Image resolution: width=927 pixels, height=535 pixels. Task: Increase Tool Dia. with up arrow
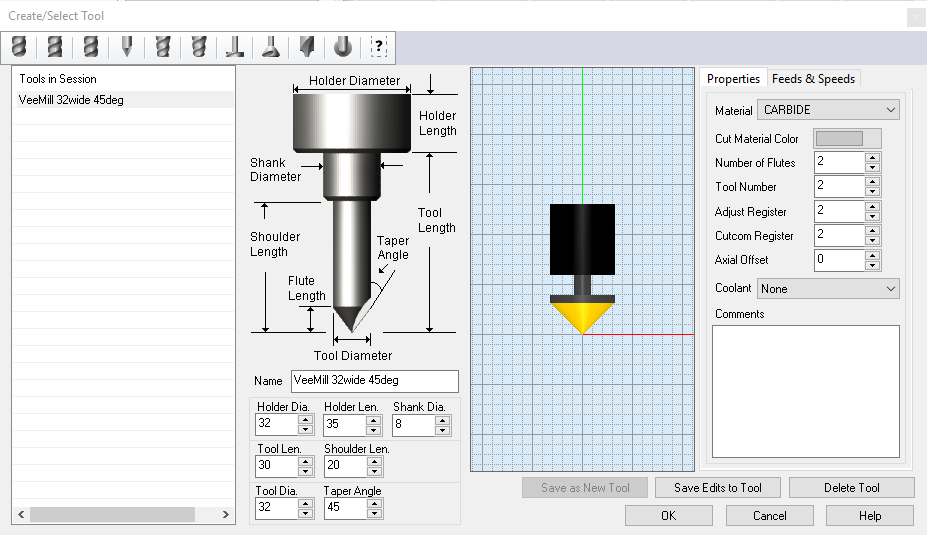305,503
